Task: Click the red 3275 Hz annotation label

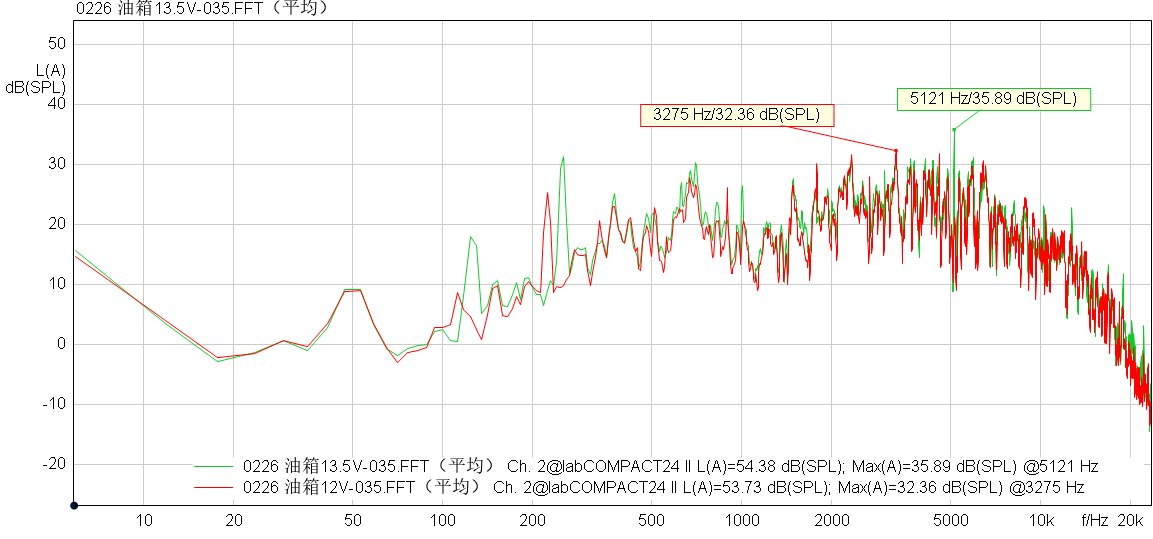Action: point(736,115)
